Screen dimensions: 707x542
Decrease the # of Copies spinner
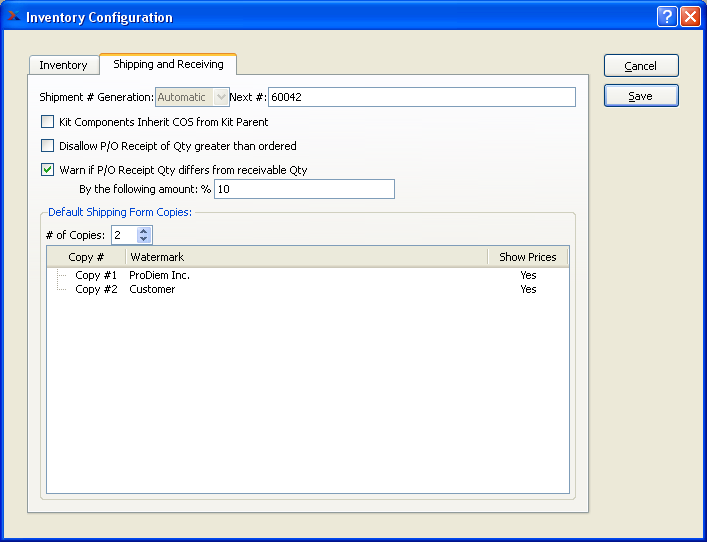[x=144, y=239]
